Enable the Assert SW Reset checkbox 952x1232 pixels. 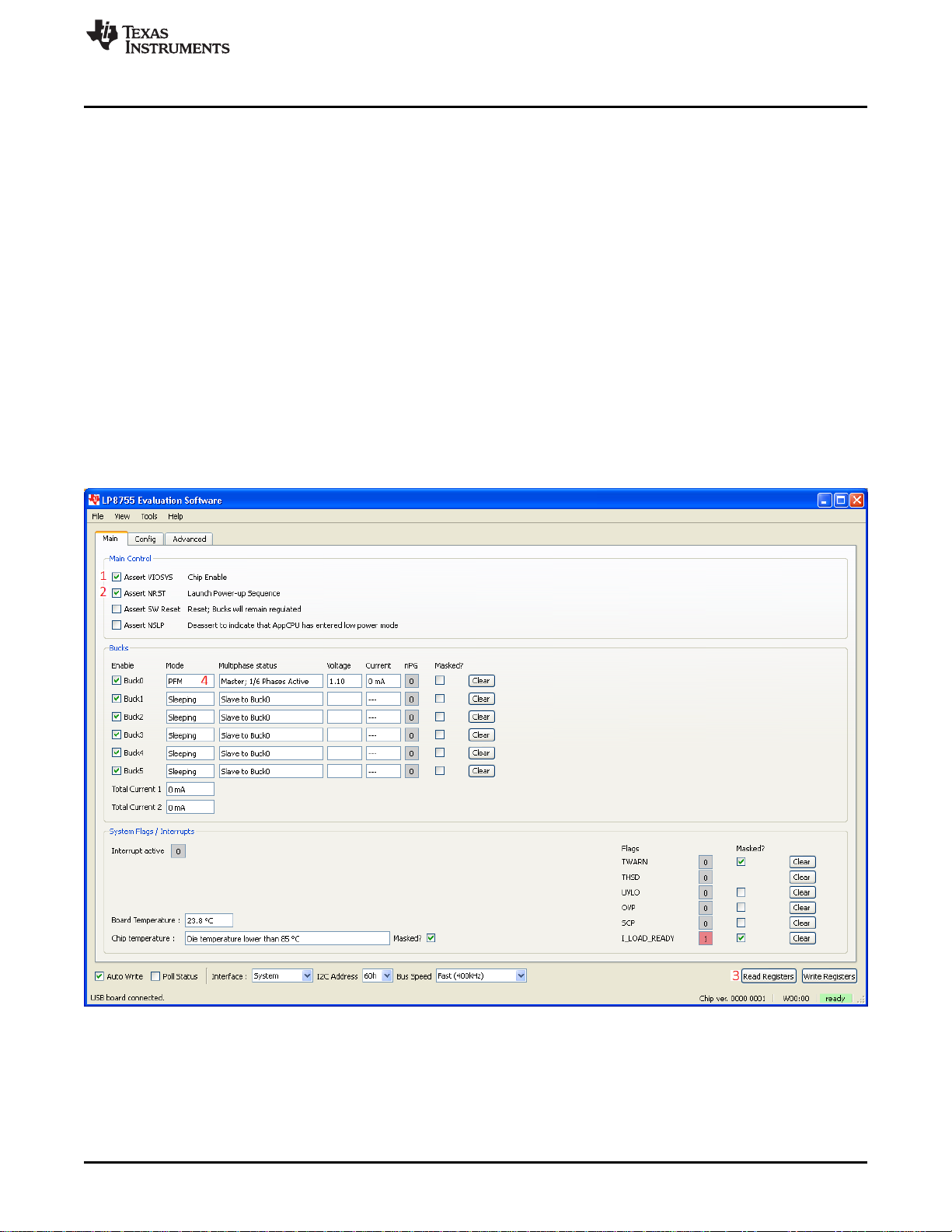117,609
